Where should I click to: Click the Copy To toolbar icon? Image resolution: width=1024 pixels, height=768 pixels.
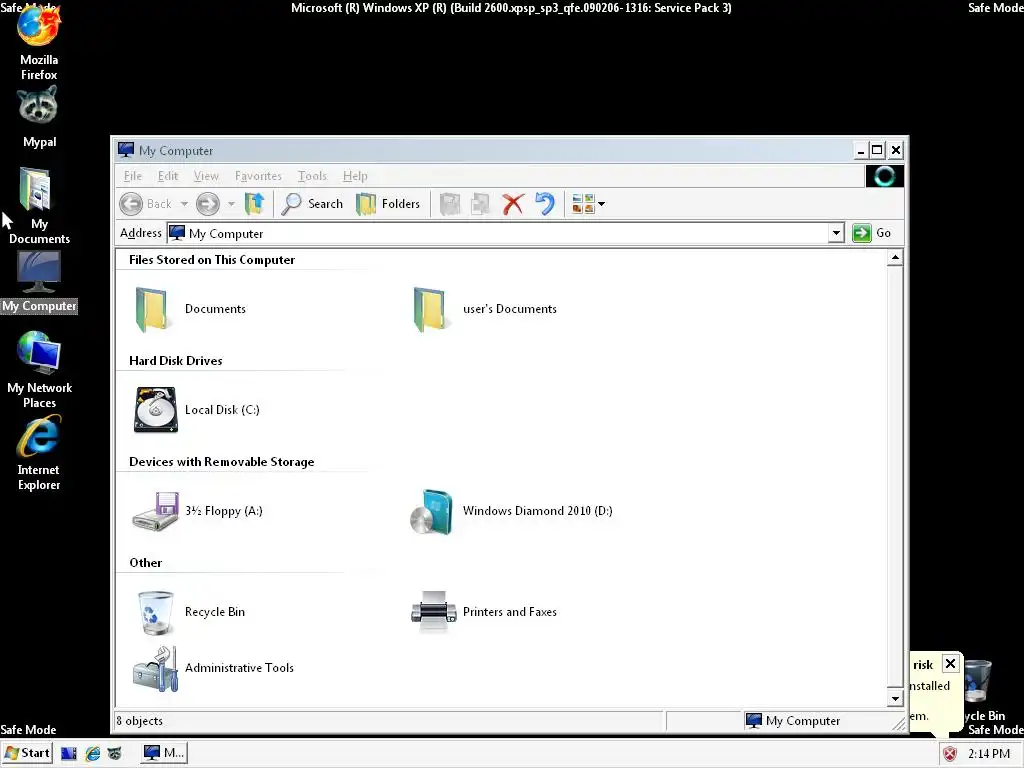click(481, 204)
